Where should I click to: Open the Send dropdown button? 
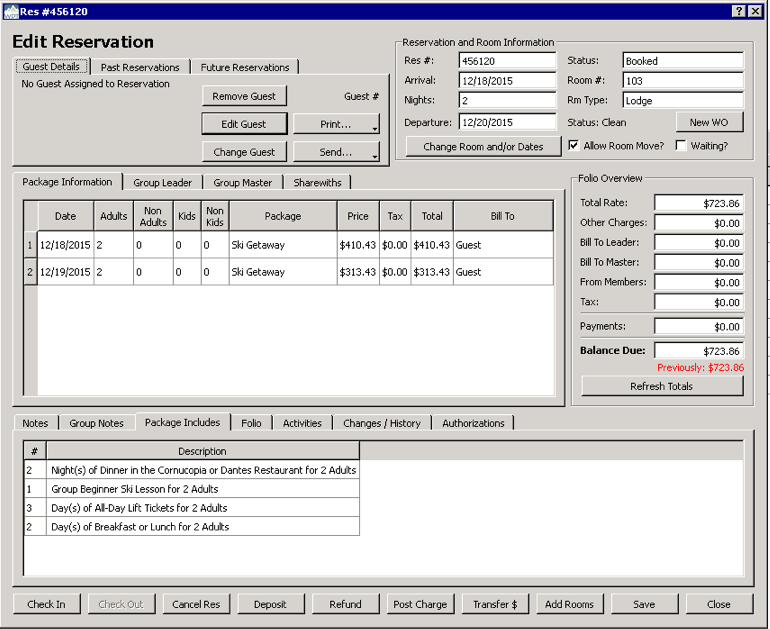point(336,152)
